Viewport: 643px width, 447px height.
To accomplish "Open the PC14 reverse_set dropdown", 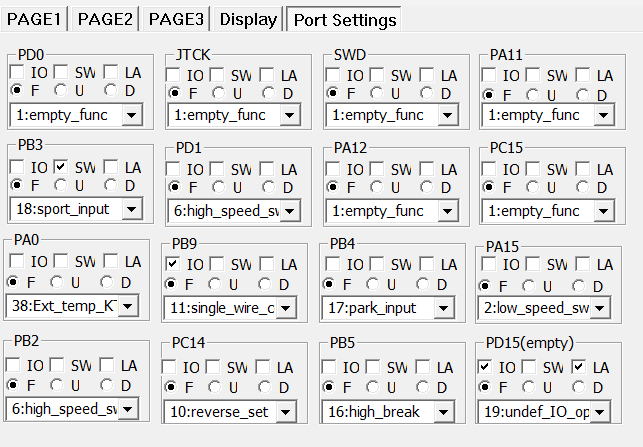I will tap(285, 411).
